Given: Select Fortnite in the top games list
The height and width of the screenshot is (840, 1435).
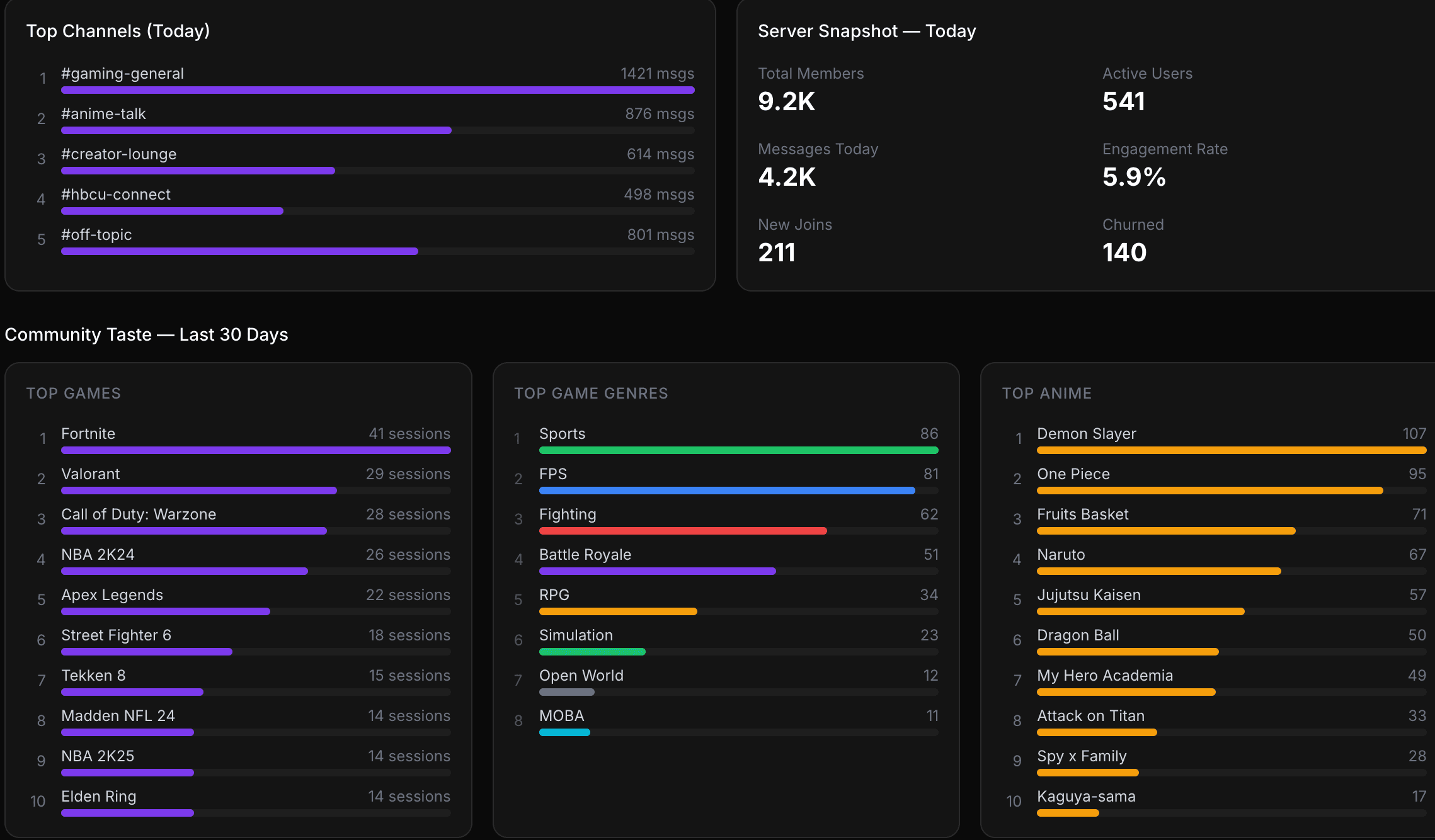Looking at the screenshot, I should coord(88,434).
